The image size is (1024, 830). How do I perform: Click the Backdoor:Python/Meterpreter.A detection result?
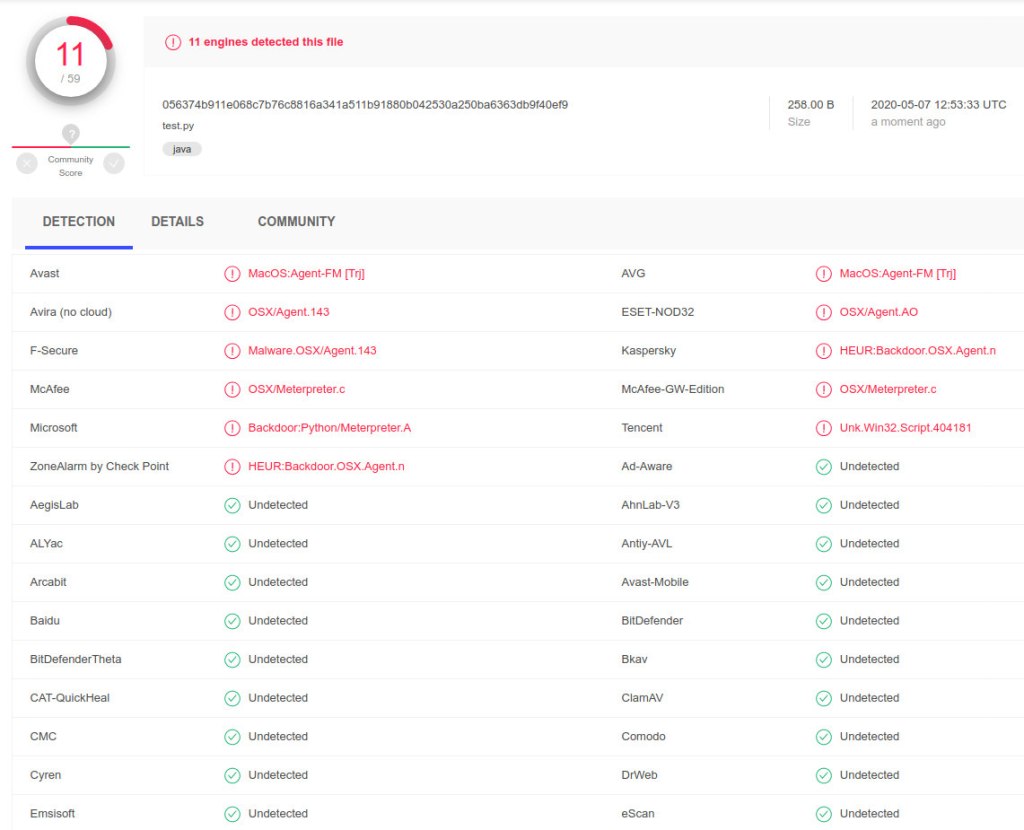pyautogui.click(x=329, y=428)
